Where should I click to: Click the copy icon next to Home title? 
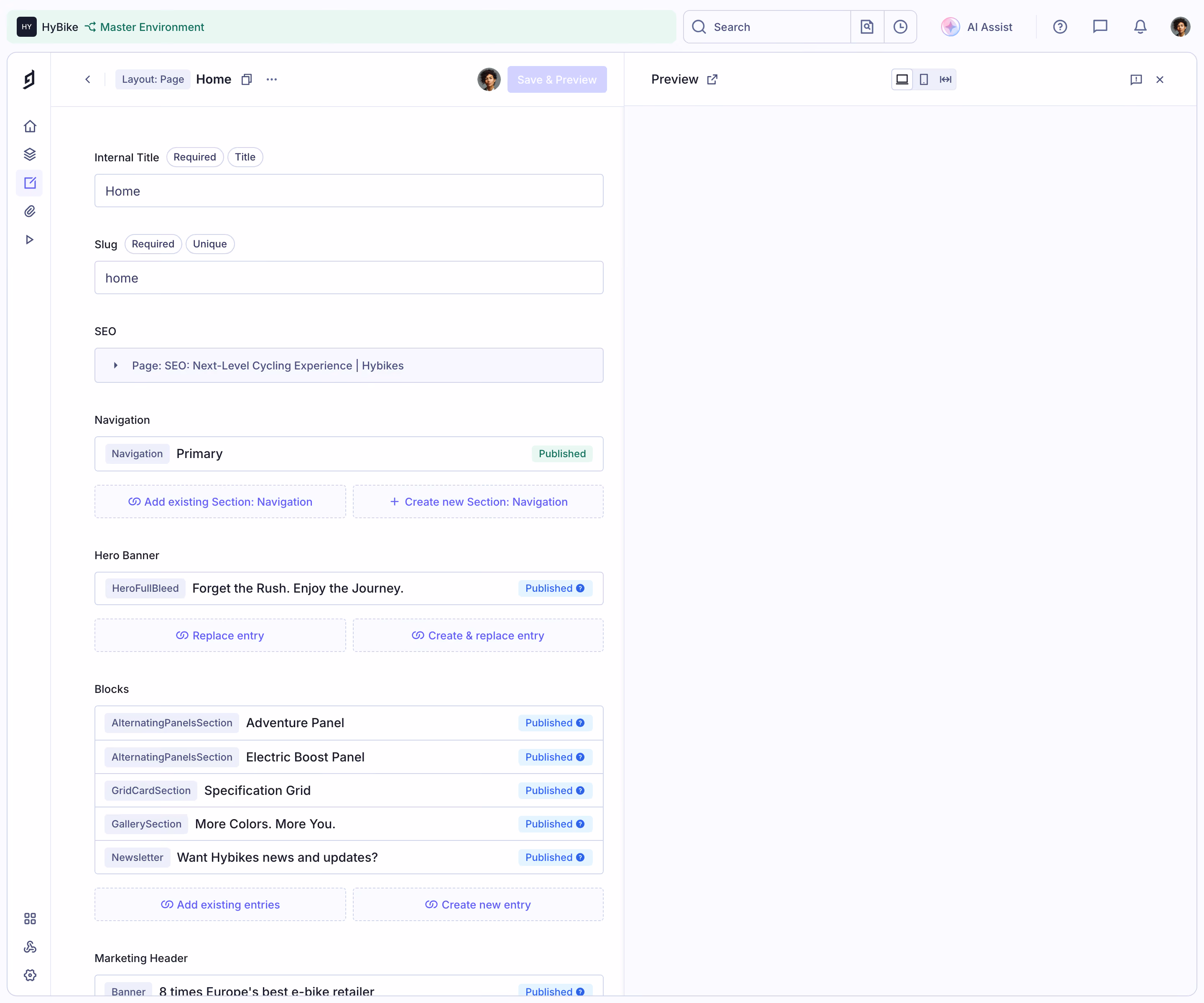247,80
